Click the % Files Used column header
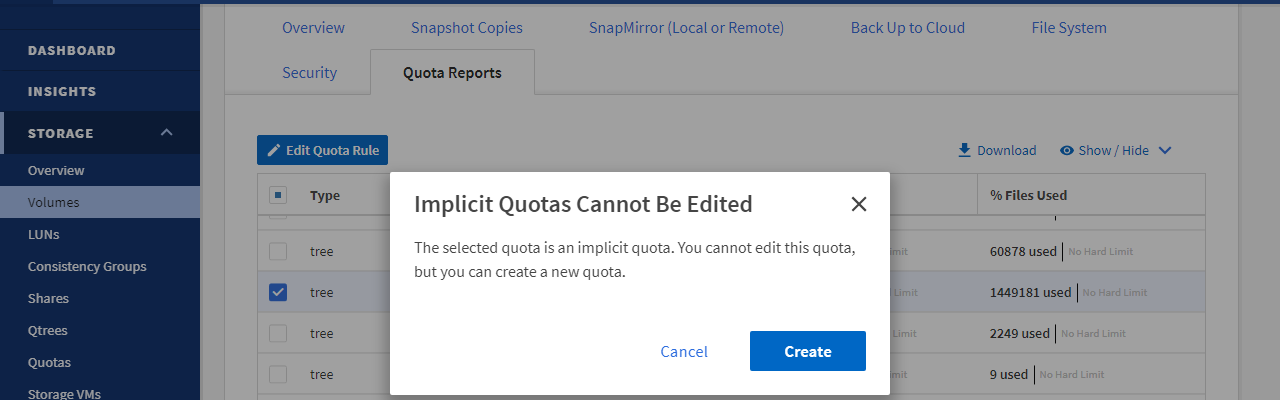 [x=1028, y=195]
